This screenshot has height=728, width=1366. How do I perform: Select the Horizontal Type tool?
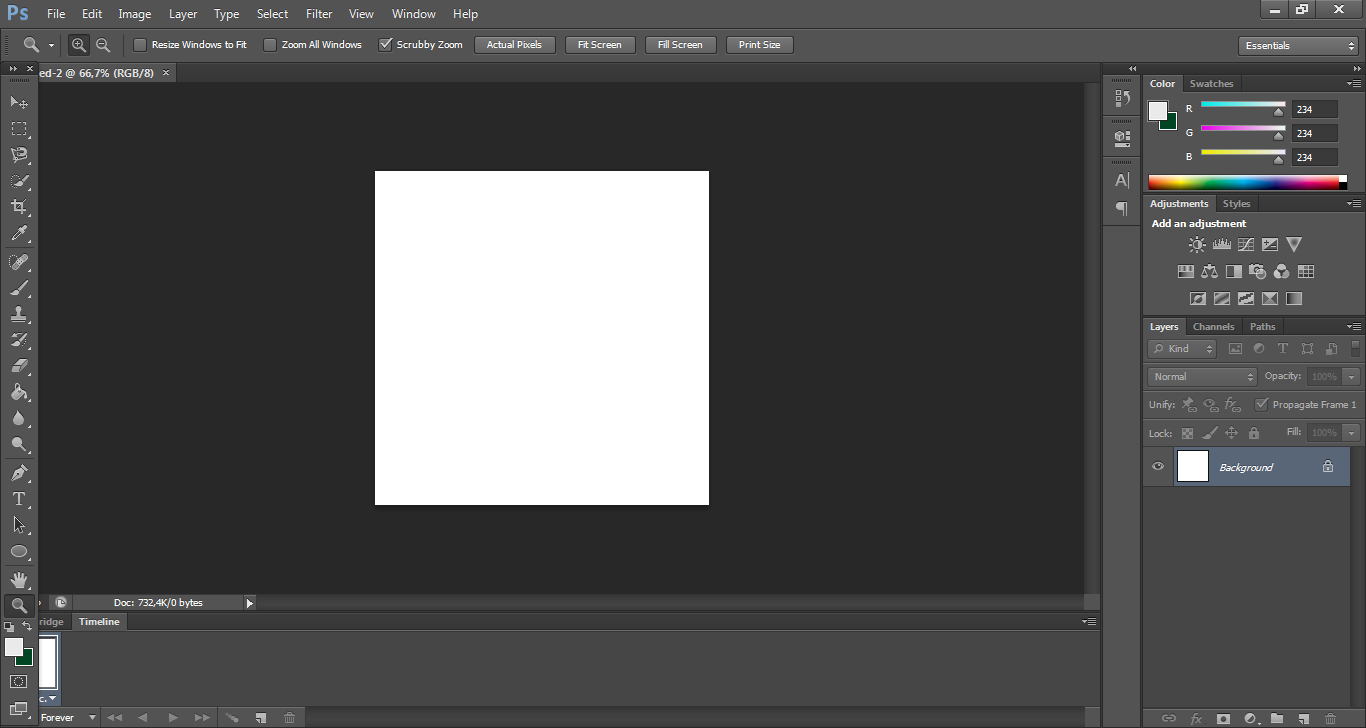click(x=19, y=498)
